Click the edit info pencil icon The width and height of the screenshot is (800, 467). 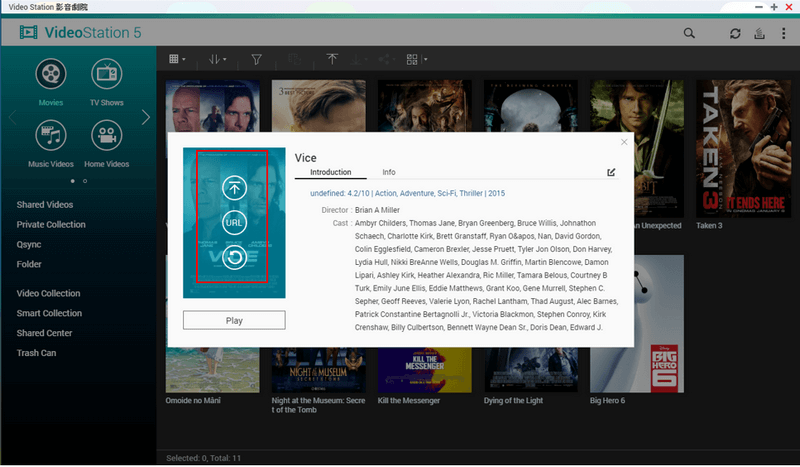611,173
